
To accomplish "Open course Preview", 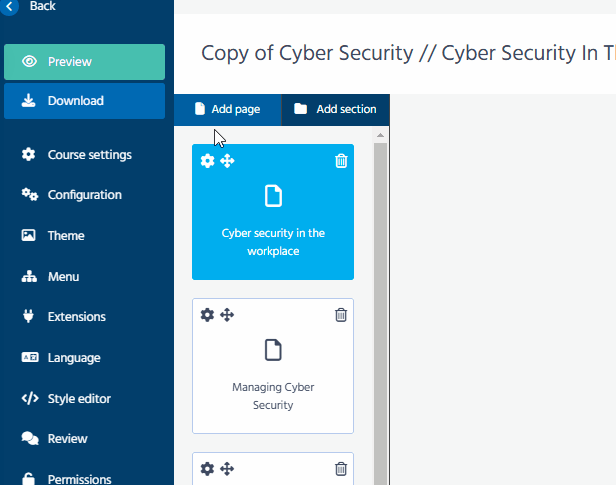I will click(x=84, y=62).
